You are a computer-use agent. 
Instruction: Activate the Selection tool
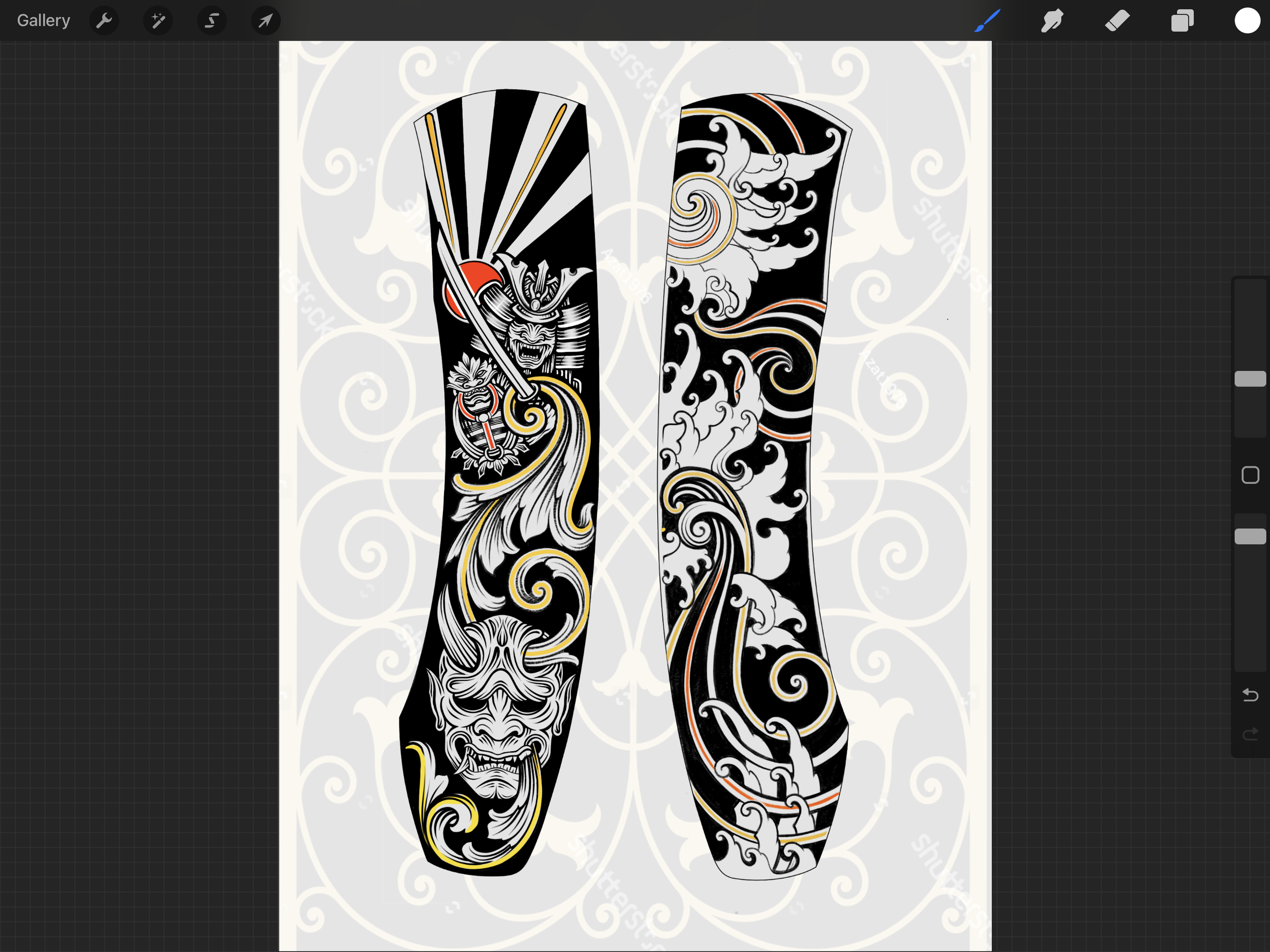point(212,21)
